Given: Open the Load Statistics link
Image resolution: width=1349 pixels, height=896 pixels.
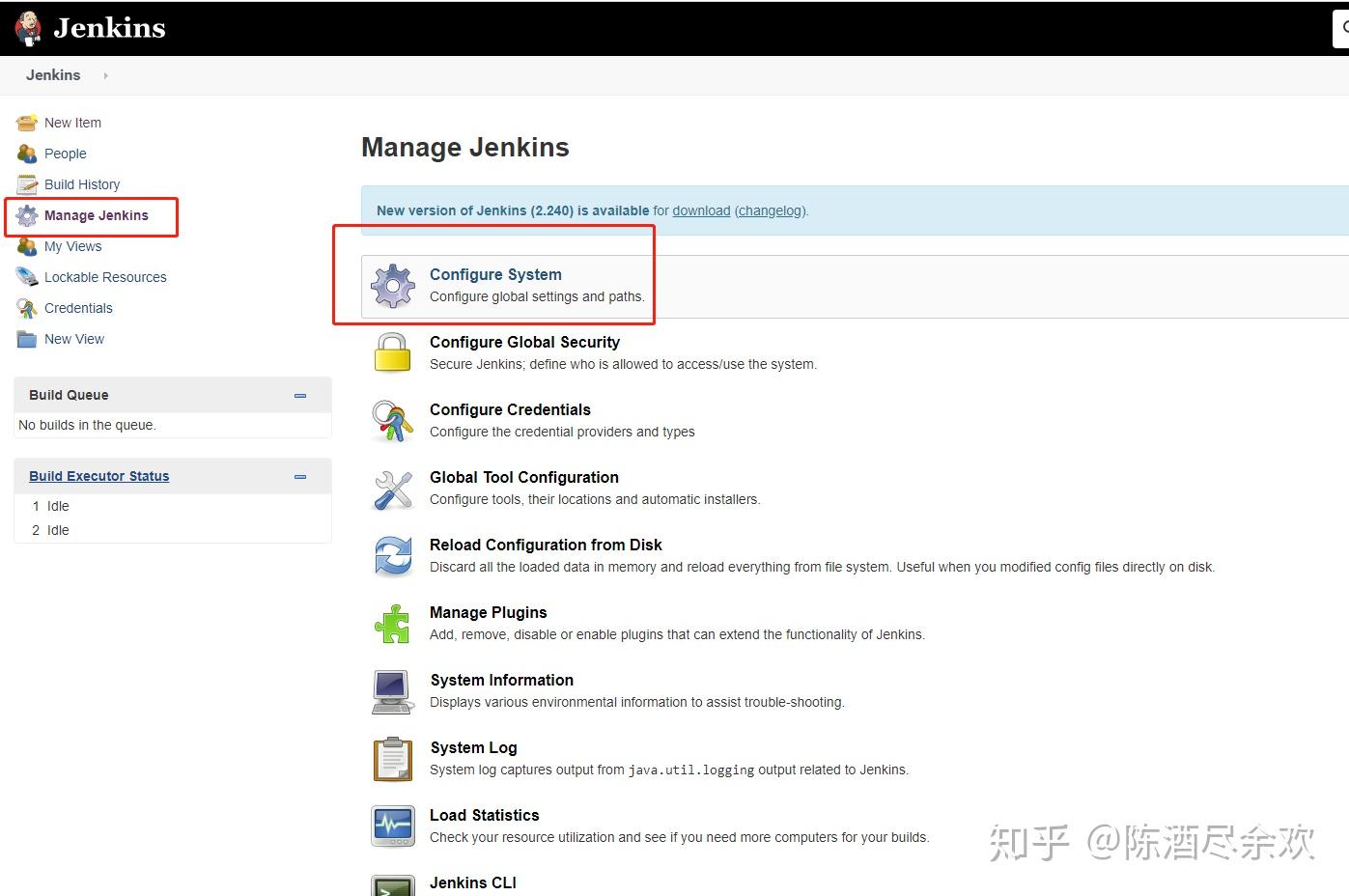Looking at the screenshot, I should pyautogui.click(x=485, y=815).
